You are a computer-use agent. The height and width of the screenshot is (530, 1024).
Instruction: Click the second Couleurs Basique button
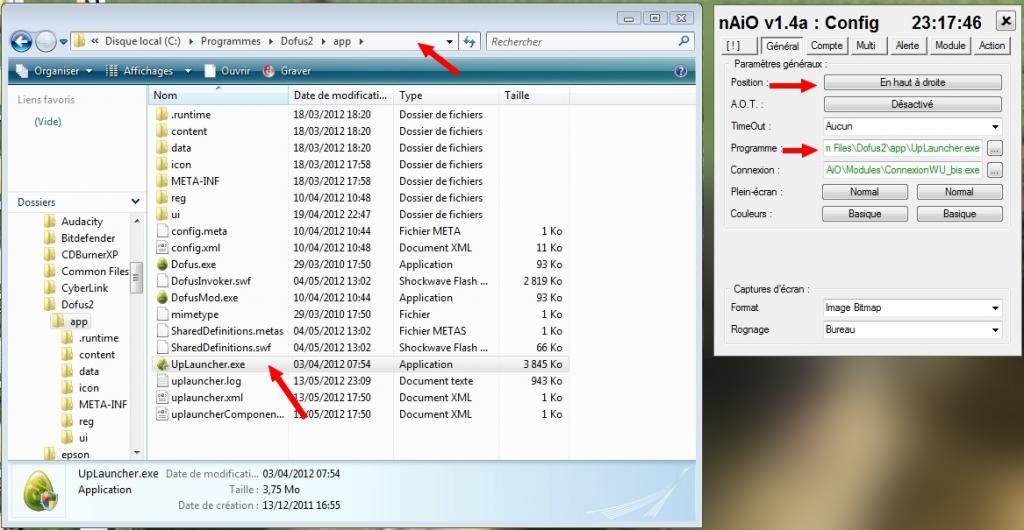coord(959,214)
